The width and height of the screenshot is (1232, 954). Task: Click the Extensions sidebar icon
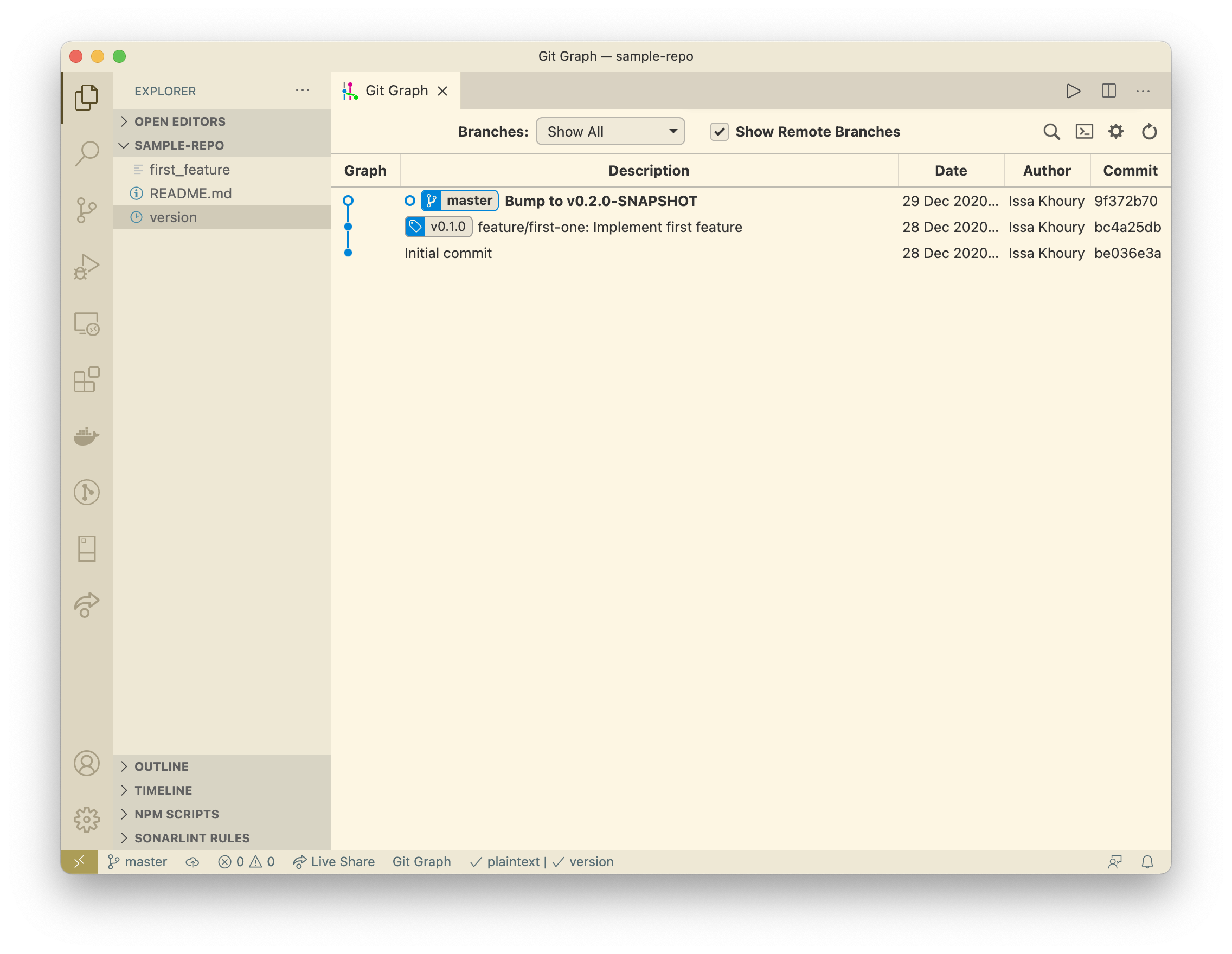[87, 379]
